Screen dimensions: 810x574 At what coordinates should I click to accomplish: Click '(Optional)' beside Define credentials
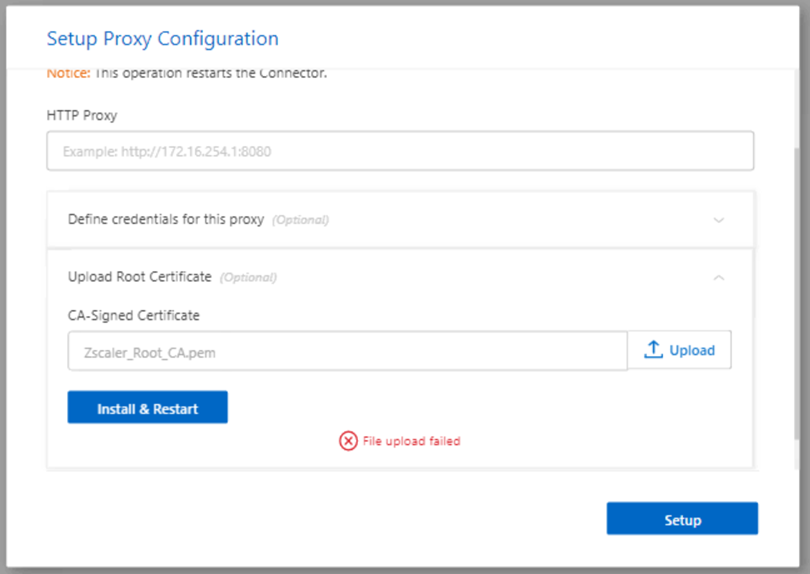[301, 220]
